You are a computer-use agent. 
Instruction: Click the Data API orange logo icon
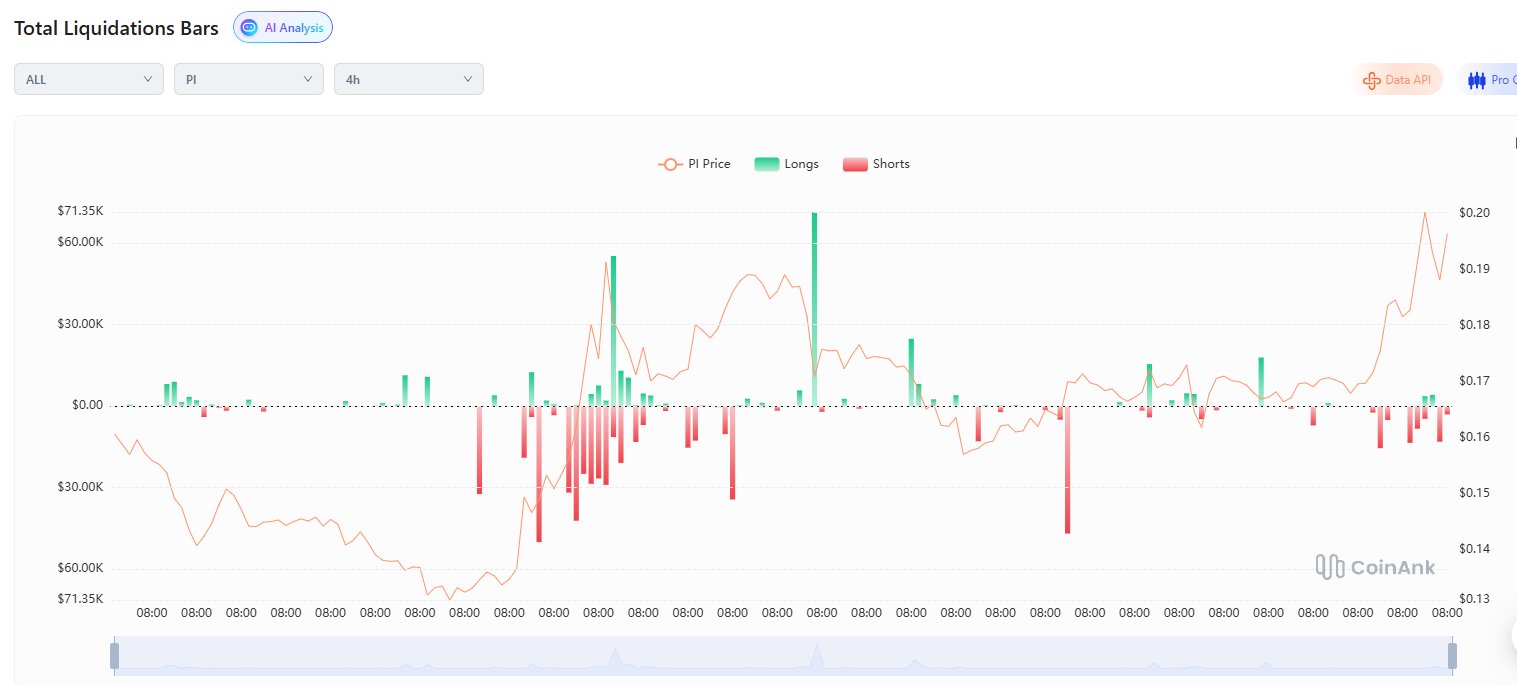[1372, 80]
